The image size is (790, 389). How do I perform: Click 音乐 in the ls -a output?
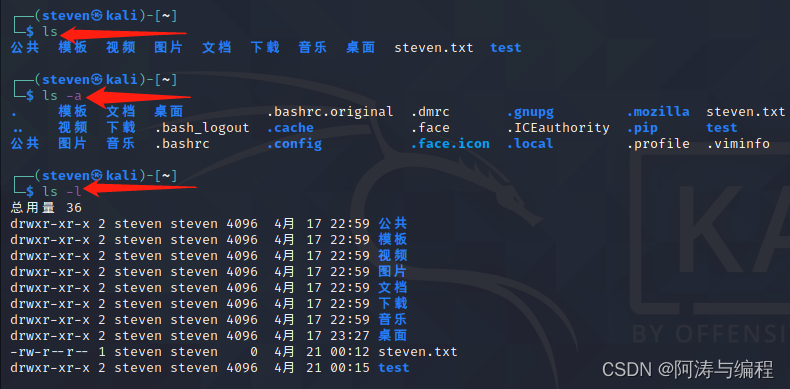[121, 144]
